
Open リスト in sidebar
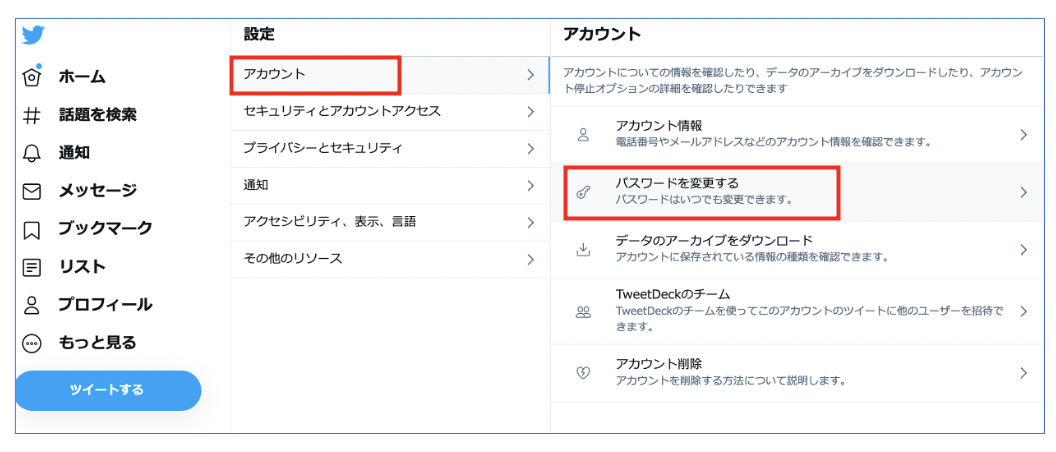point(82,267)
